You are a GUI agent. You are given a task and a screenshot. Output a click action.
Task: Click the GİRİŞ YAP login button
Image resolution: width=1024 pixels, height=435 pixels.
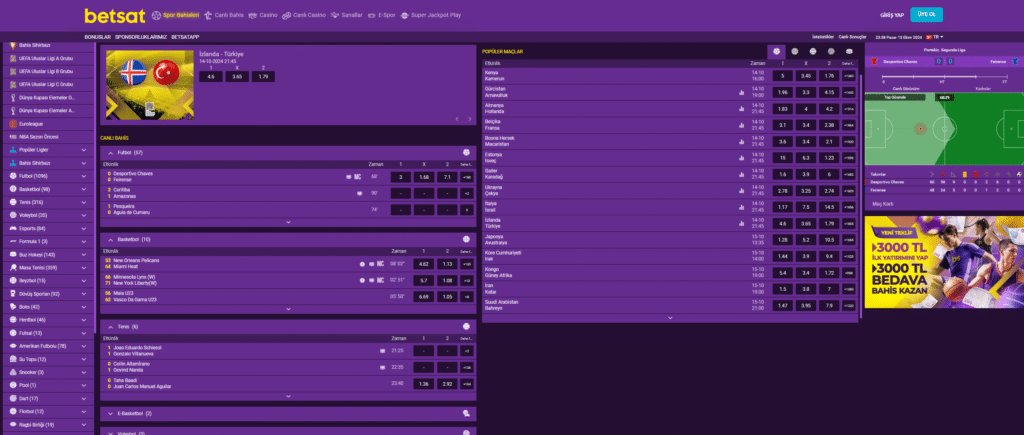pos(892,15)
